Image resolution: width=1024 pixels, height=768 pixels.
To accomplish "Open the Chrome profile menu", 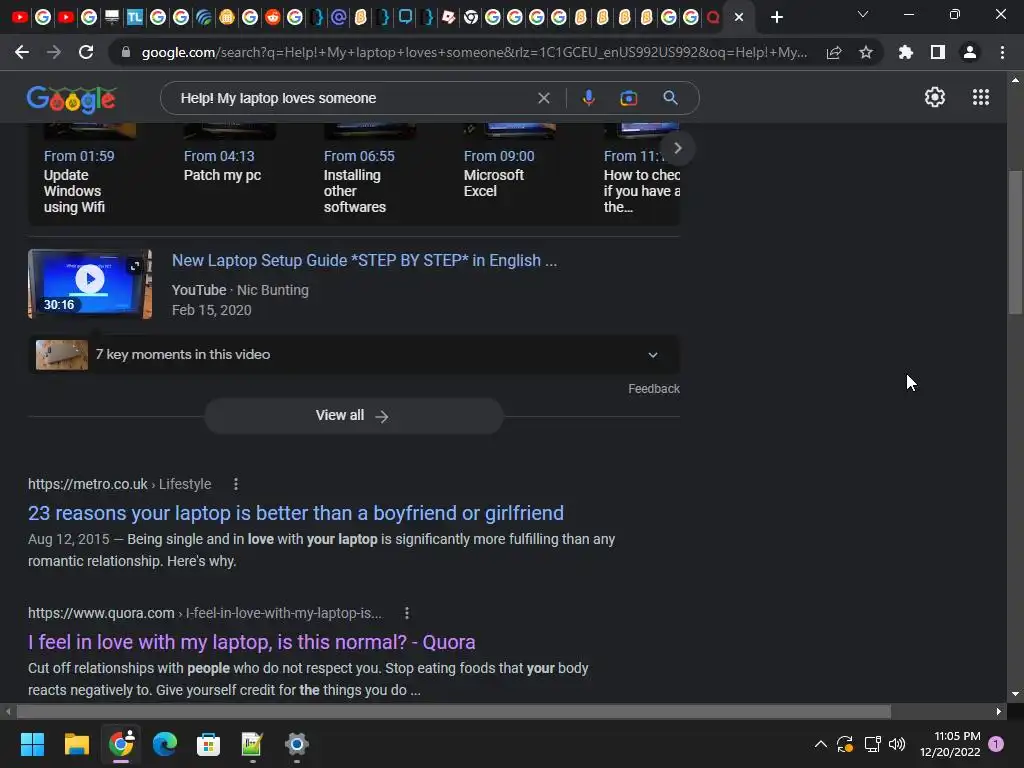I will click(x=970, y=52).
